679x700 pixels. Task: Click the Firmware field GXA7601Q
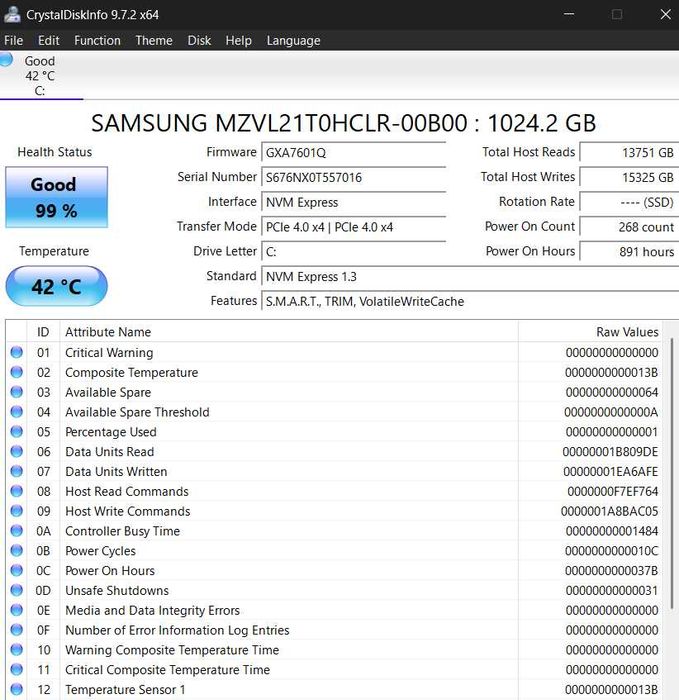(x=353, y=153)
